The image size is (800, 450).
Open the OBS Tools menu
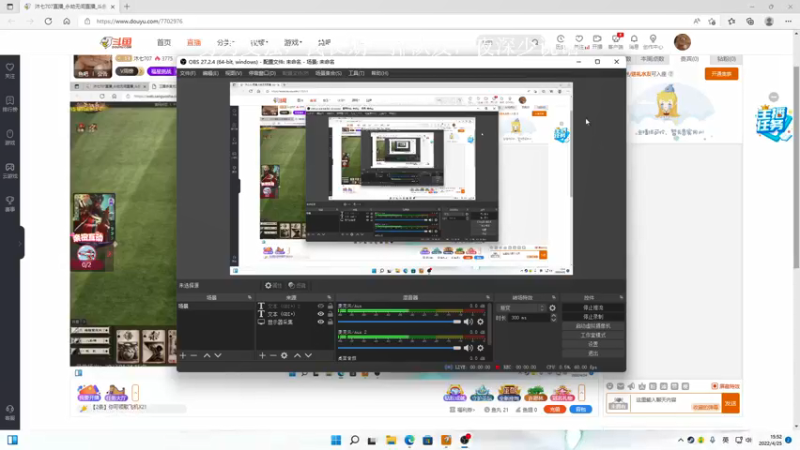[x=356, y=73]
